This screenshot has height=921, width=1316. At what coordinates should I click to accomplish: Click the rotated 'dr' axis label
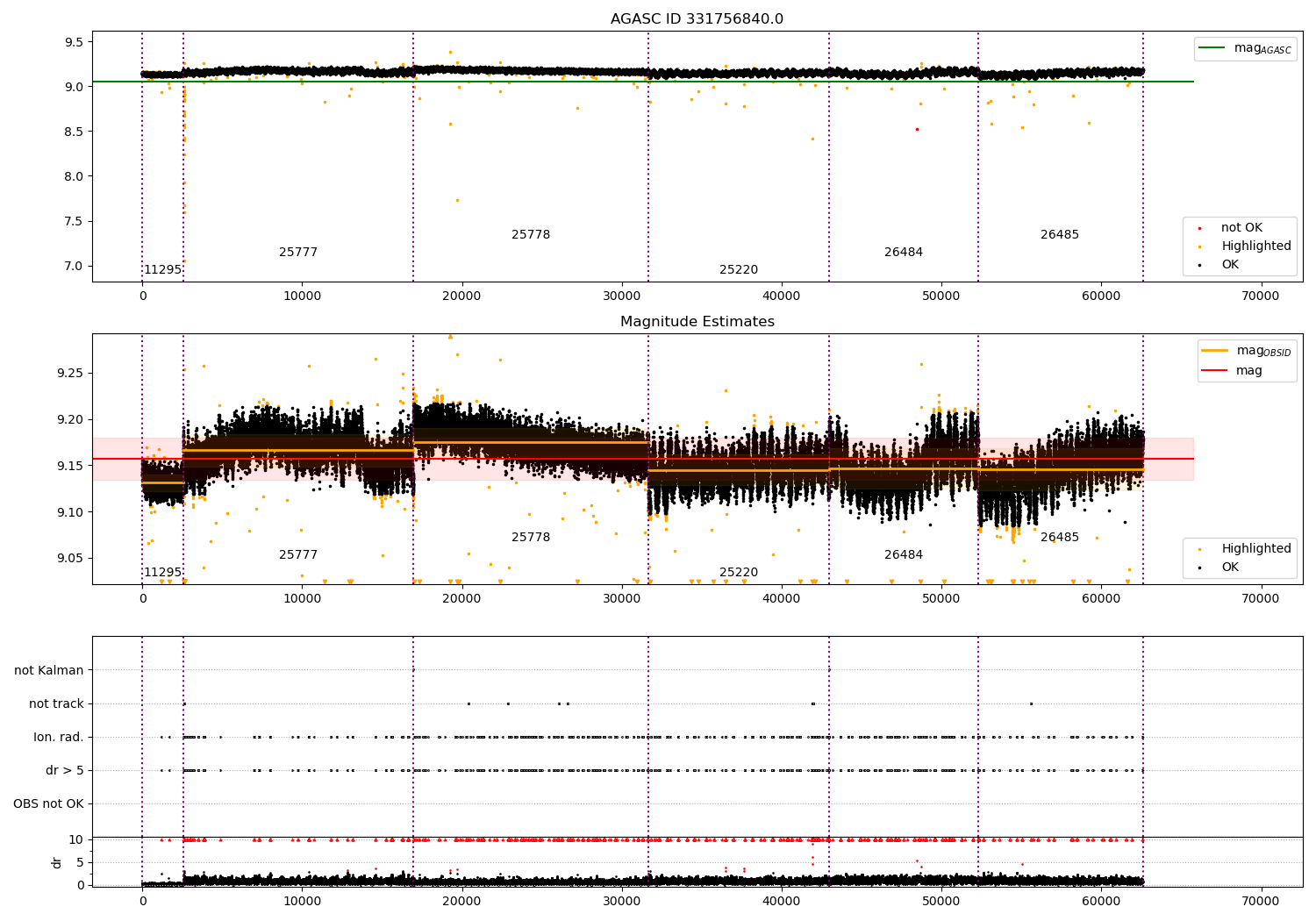(x=57, y=862)
